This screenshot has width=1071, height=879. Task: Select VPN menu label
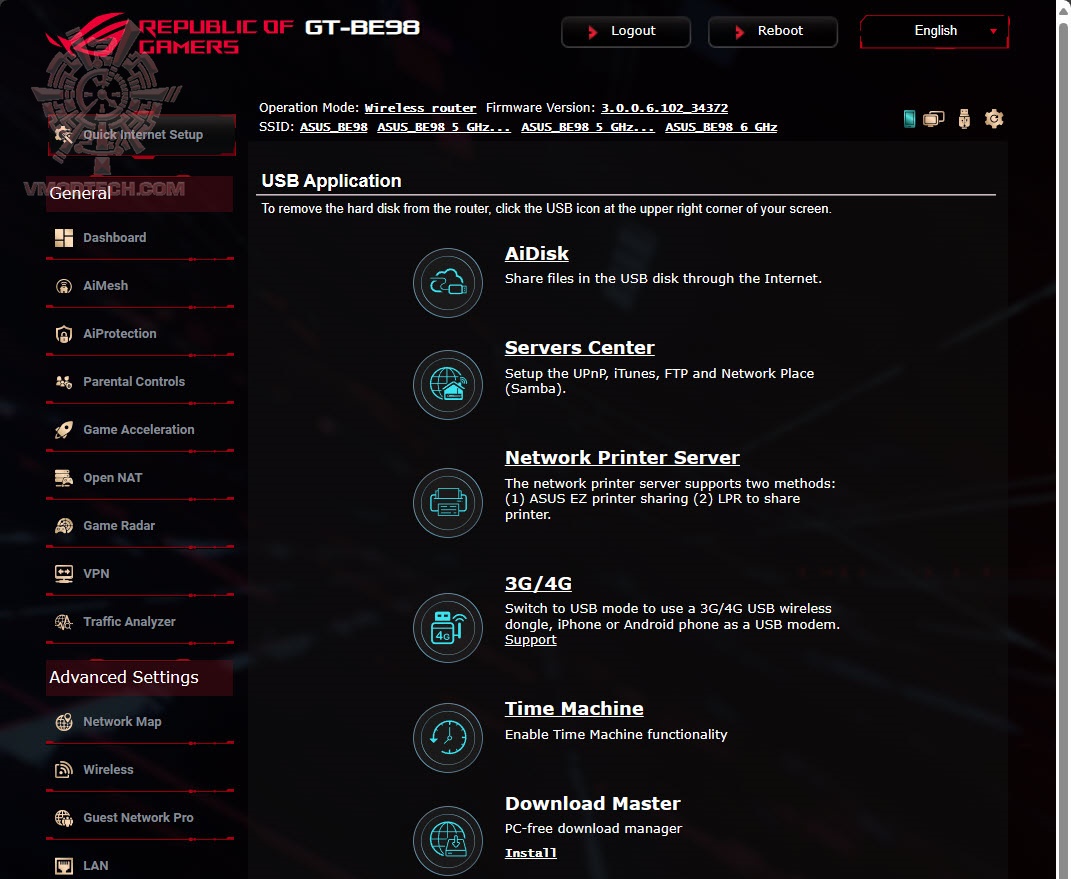(96, 574)
